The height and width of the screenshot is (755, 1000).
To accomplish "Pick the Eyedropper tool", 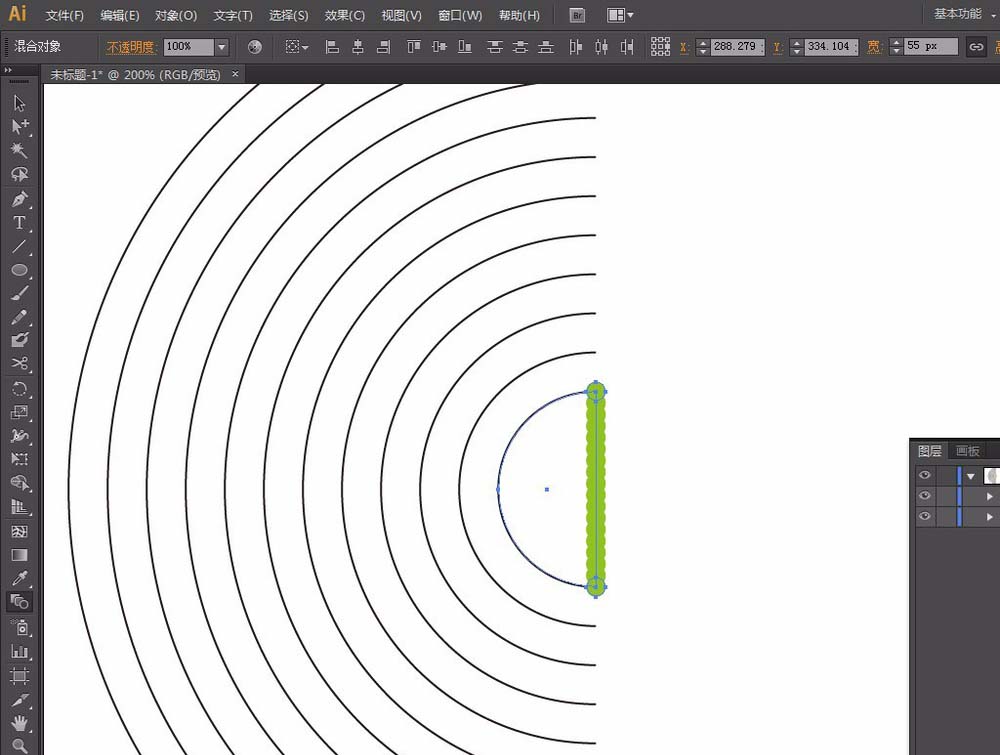I will pyautogui.click(x=19, y=578).
